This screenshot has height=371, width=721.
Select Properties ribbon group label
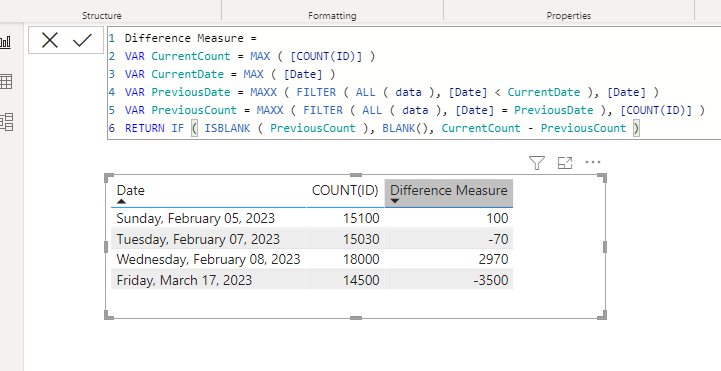click(x=568, y=16)
